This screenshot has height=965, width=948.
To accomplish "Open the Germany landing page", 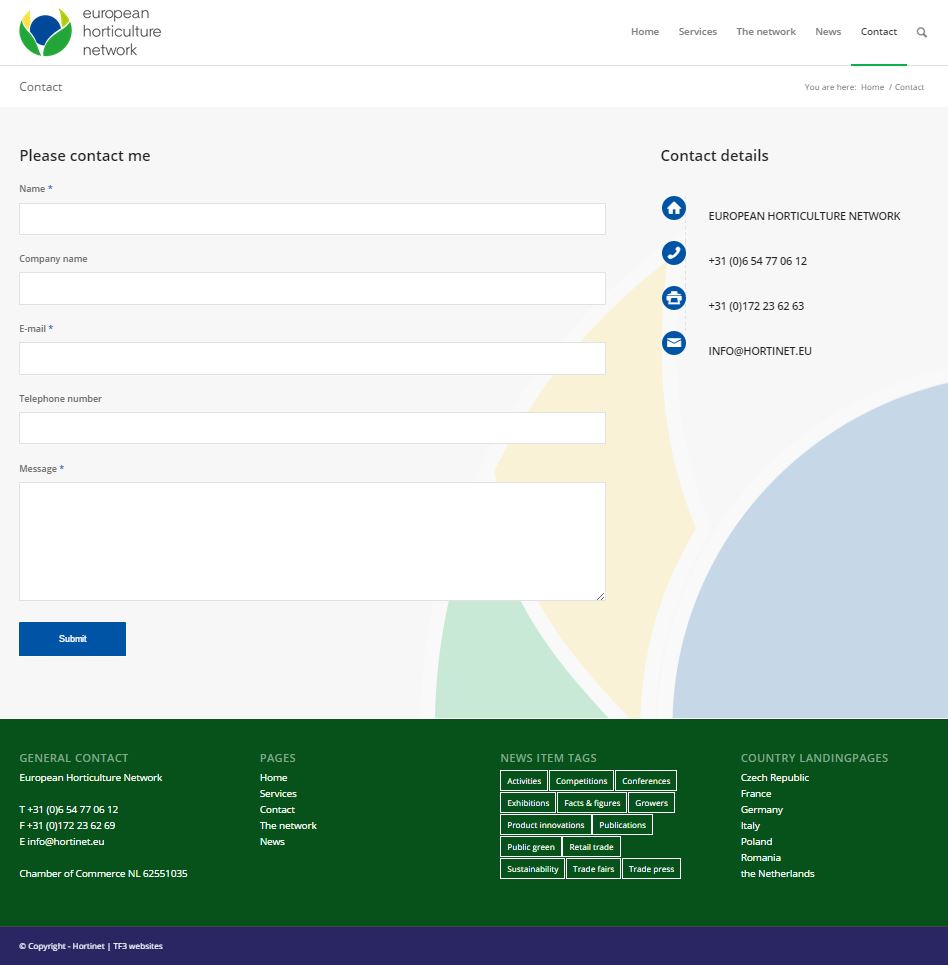I will [761, 809].
